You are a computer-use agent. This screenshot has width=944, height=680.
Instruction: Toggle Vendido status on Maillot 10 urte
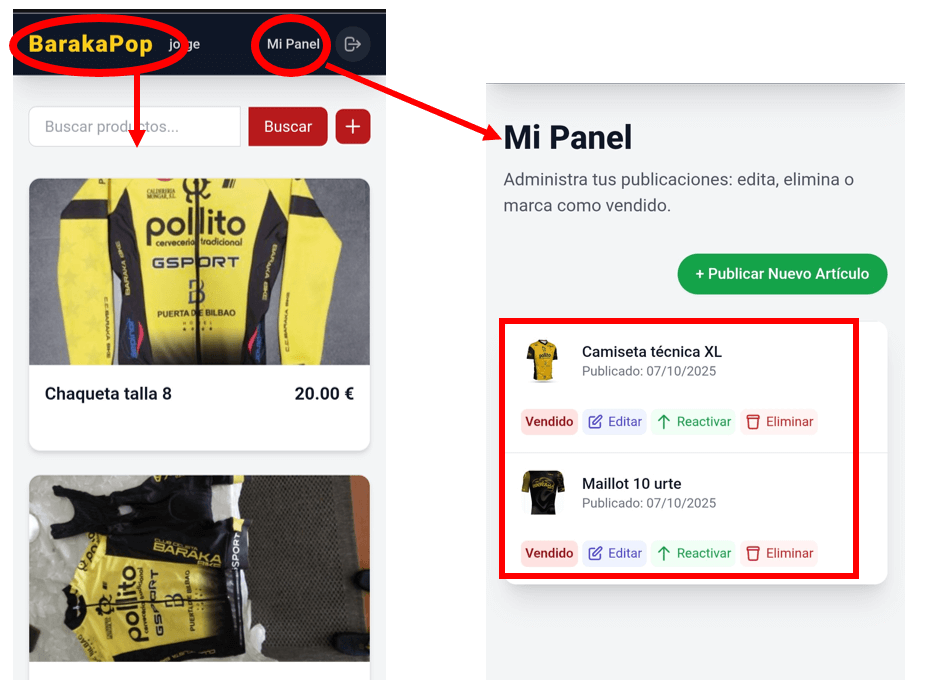pos(549,553)
